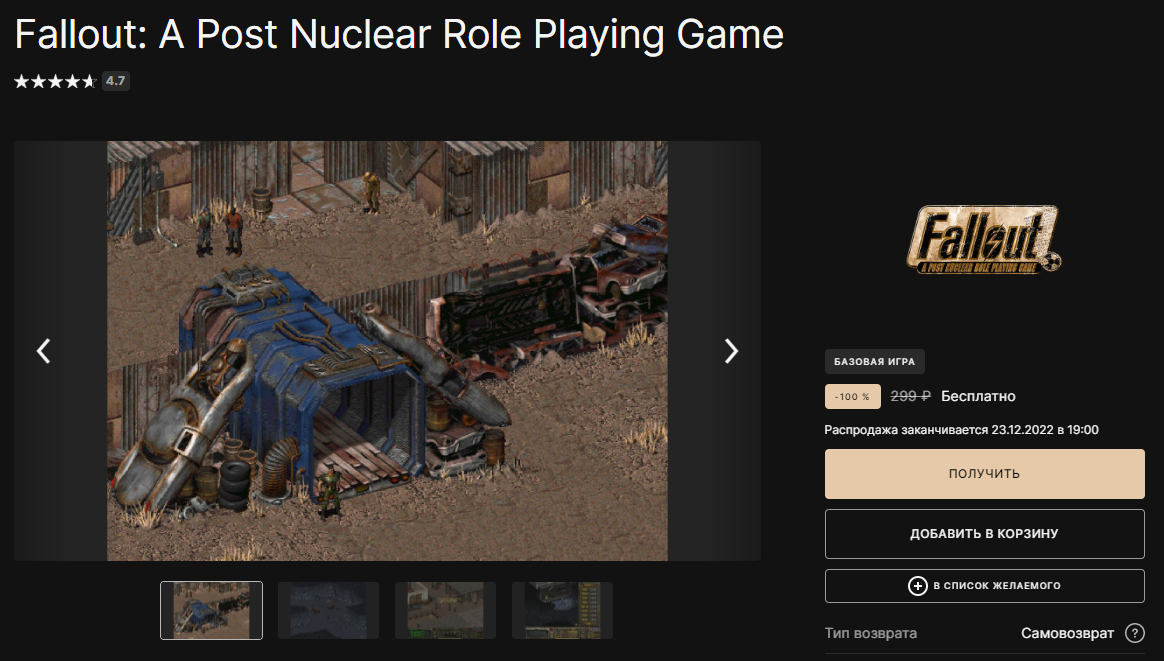Click Добавить в корзину button
The height and width of the screenshot is (661, 1164).
pyautogui.click(x=984, y=533)
